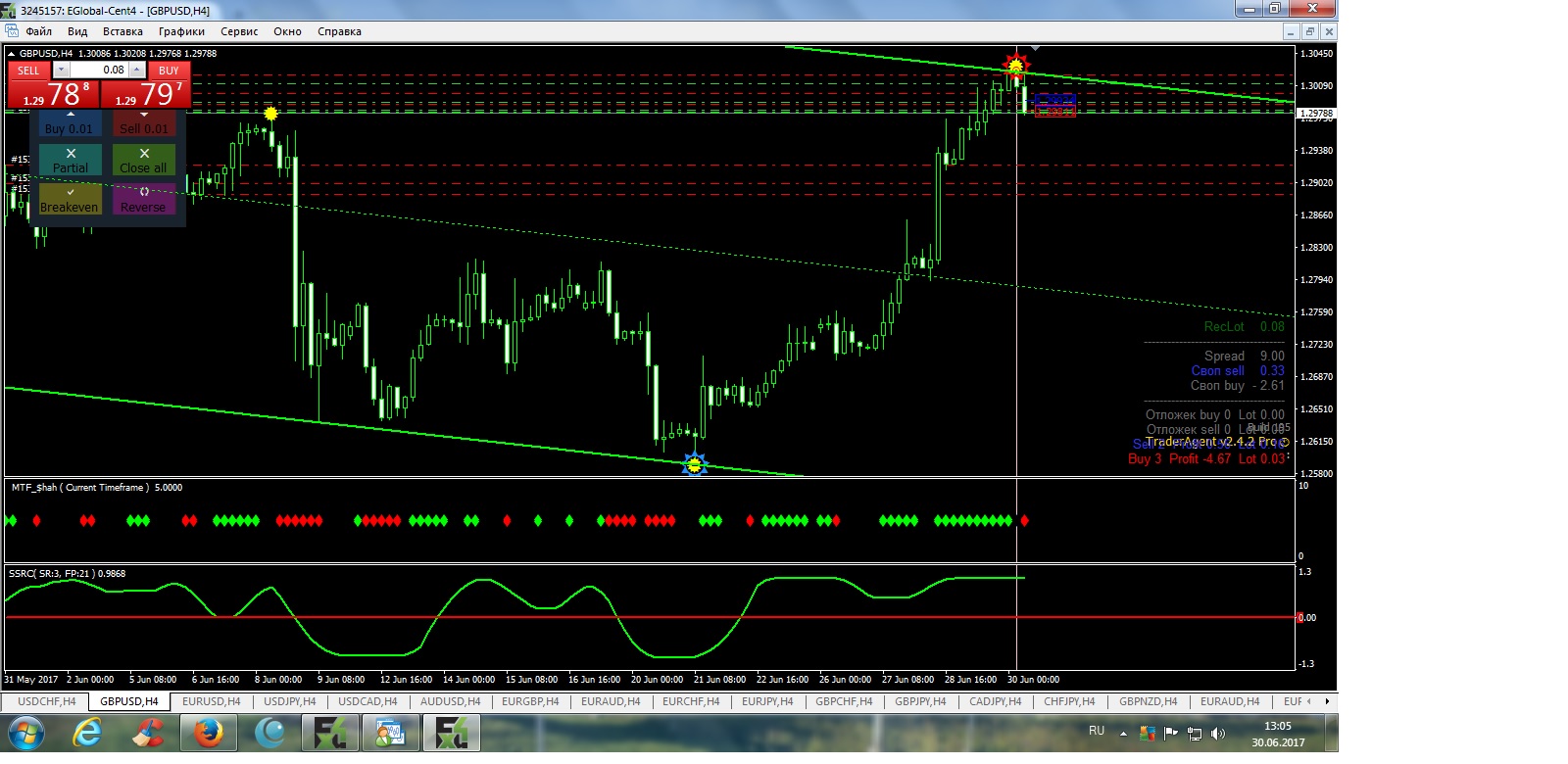
Task: Click the Action Center flag tray icon
Action: click(x=1171, y=733)
